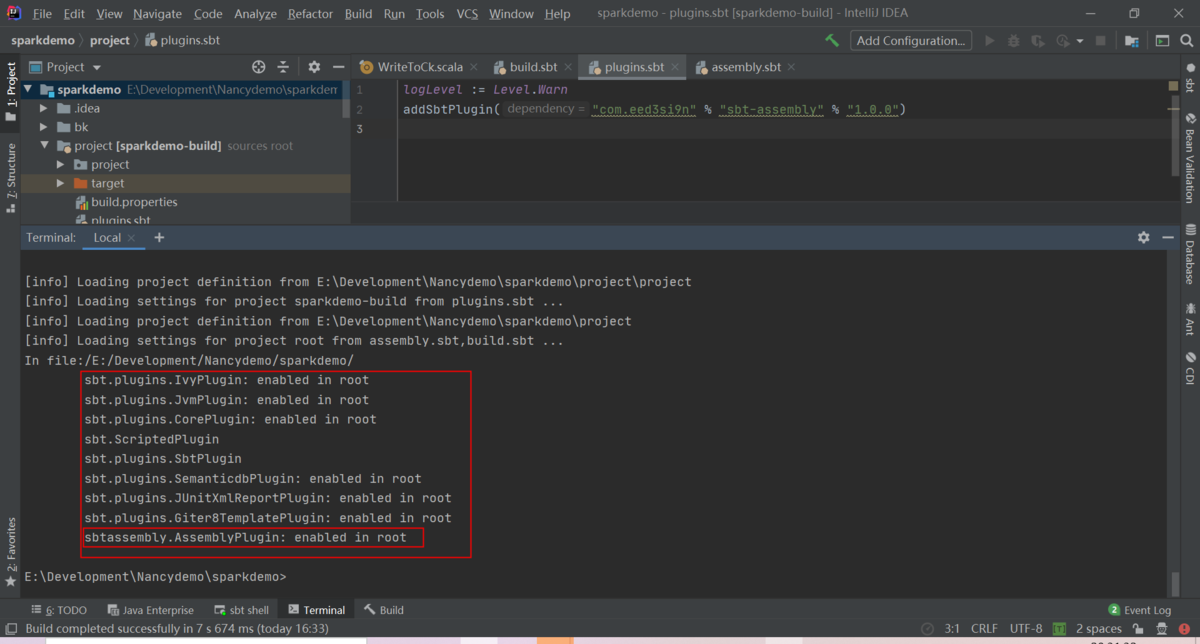The width and height of the screenshot is (1200, 644).
Task: Click 2 spaces indent setting in status bar
Action: (1098, 629)
